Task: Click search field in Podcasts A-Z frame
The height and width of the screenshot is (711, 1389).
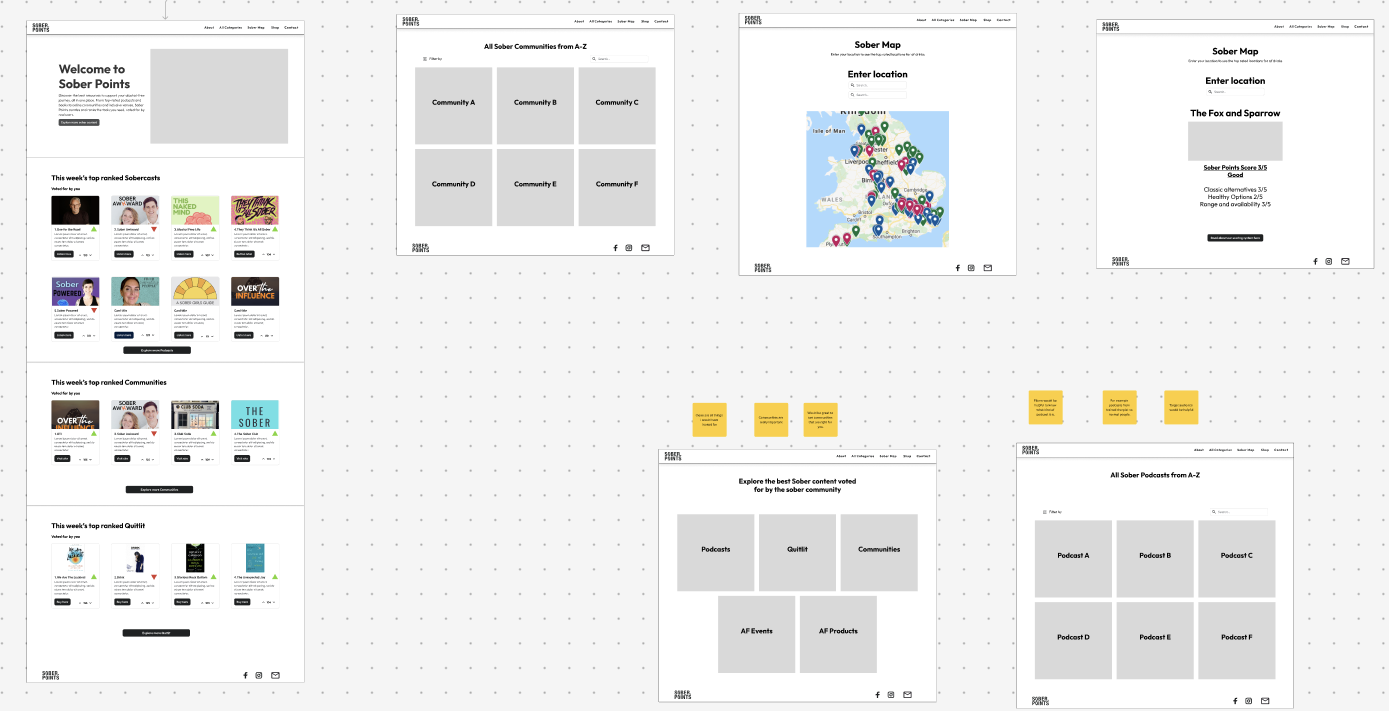Action: 1240,511
